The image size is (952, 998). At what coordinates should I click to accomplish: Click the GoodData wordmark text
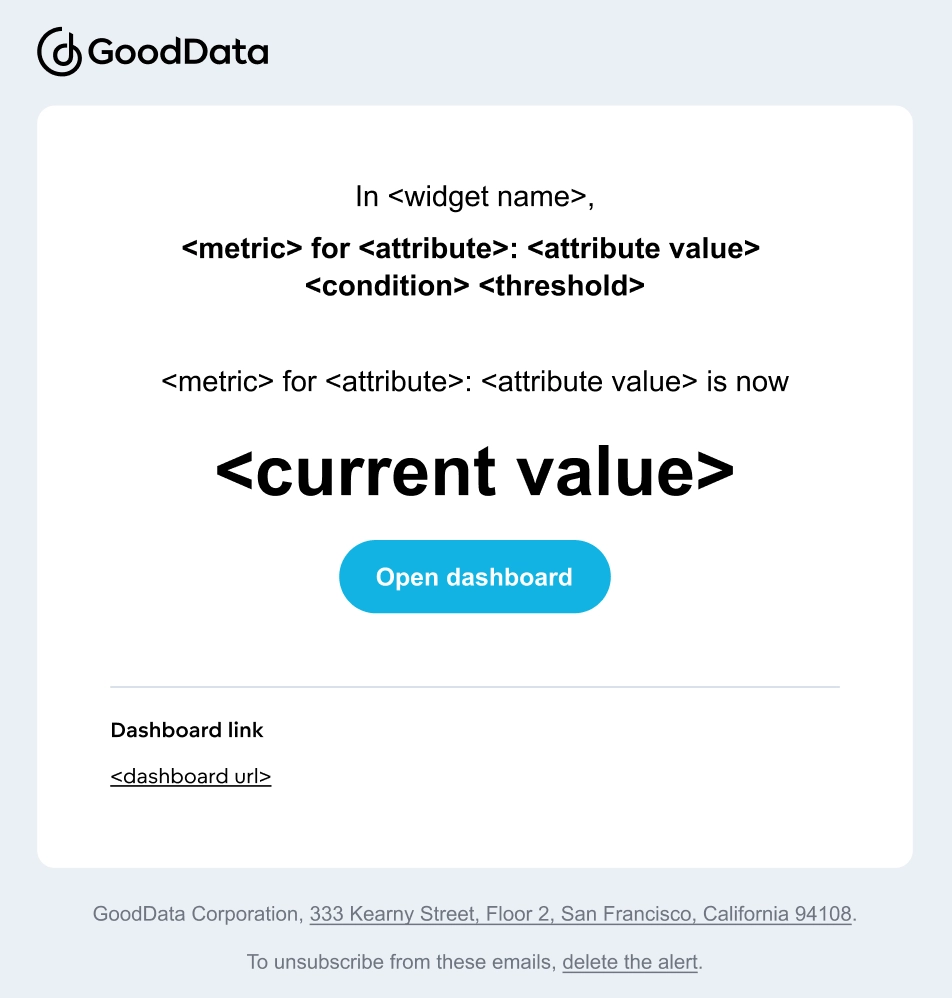[x=178, y=52]
